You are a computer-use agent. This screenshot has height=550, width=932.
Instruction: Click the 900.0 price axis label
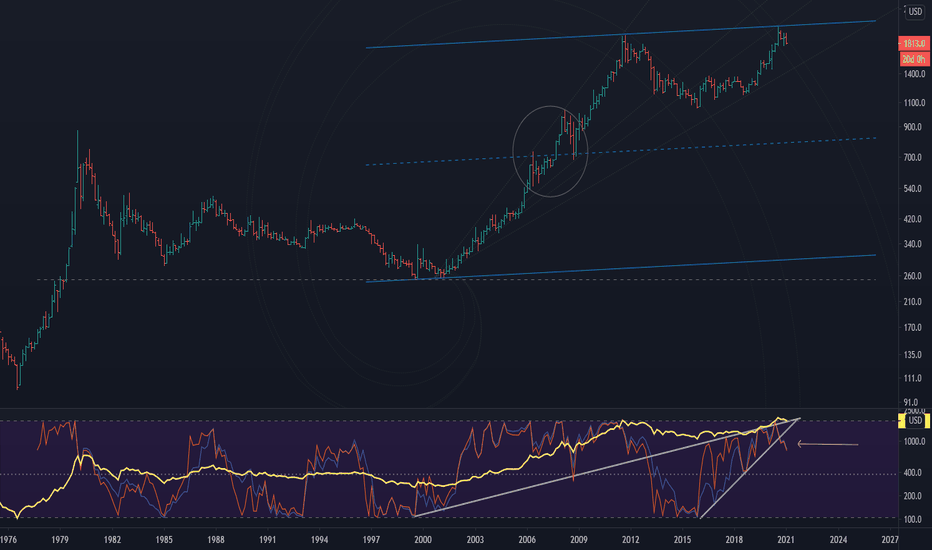914,127
